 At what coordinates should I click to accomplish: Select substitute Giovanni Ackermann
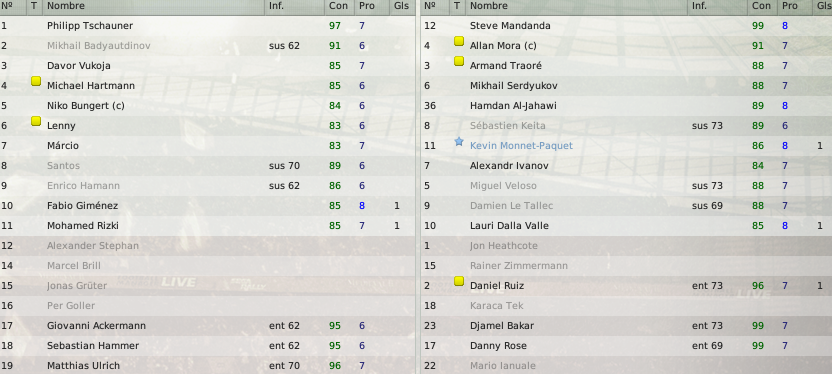[207, 325]
